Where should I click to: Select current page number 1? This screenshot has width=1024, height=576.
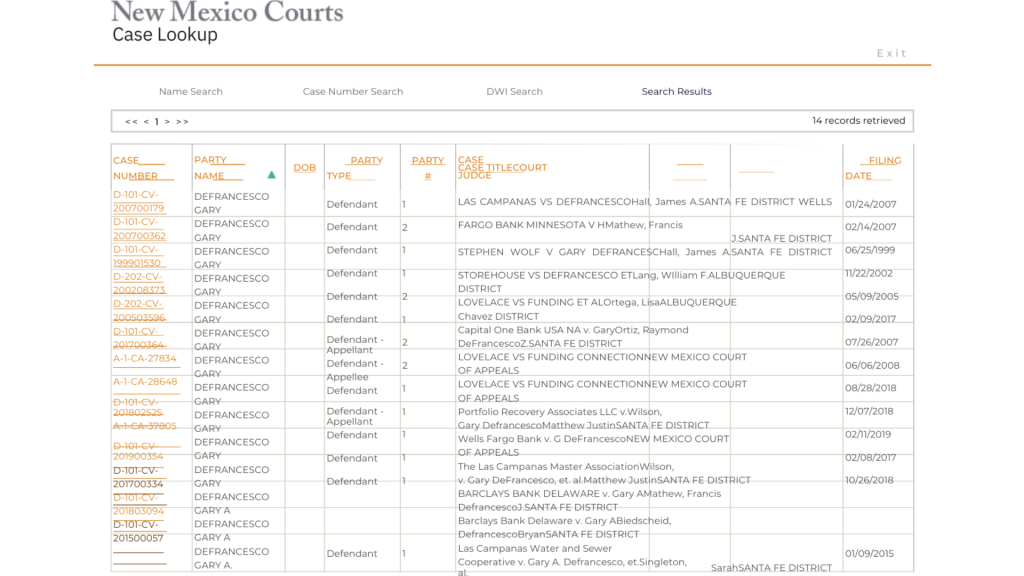(156, 122)
